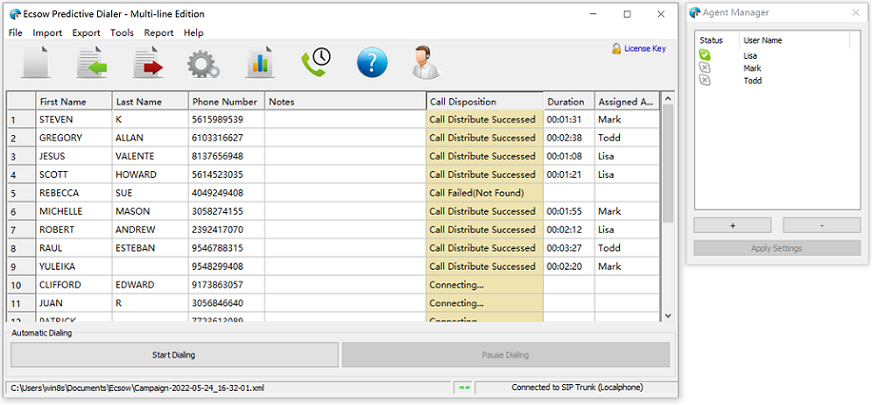Open help via blue question mark icon
The height and width of the screenshot is (405, 872).
[x=371, y=62]
